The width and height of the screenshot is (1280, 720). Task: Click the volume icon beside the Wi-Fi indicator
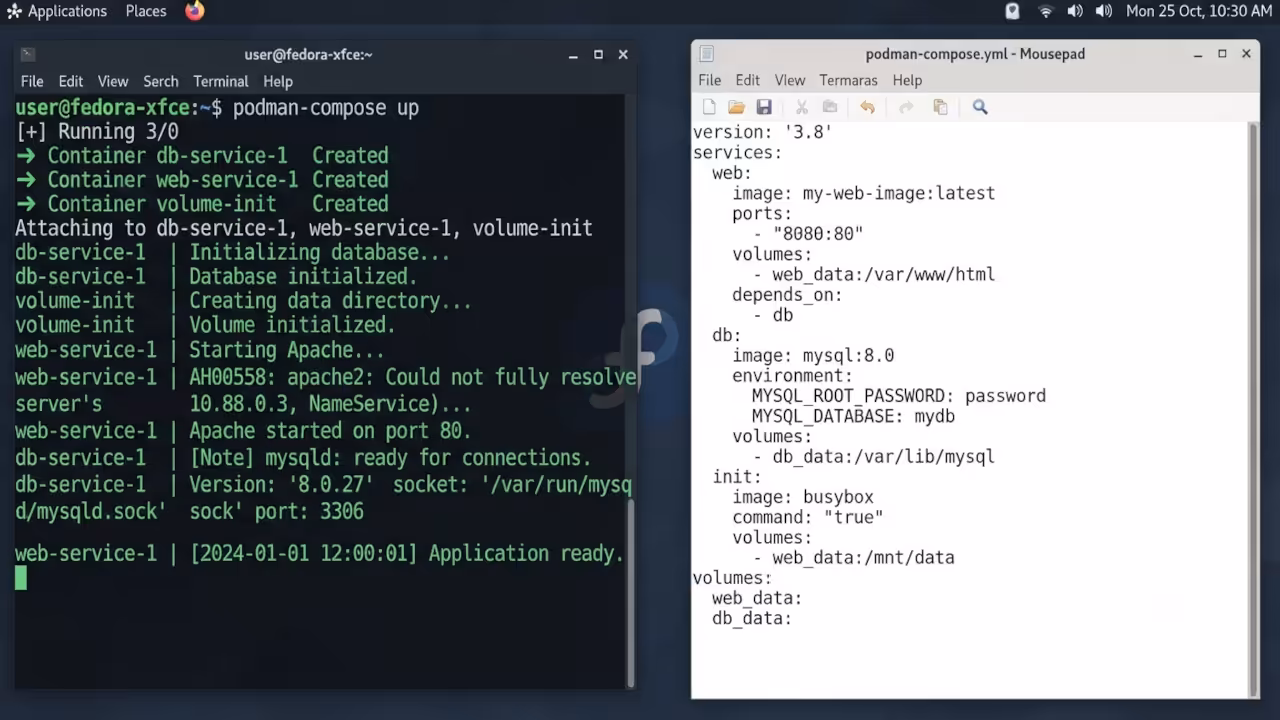(x=1075, y=11)
